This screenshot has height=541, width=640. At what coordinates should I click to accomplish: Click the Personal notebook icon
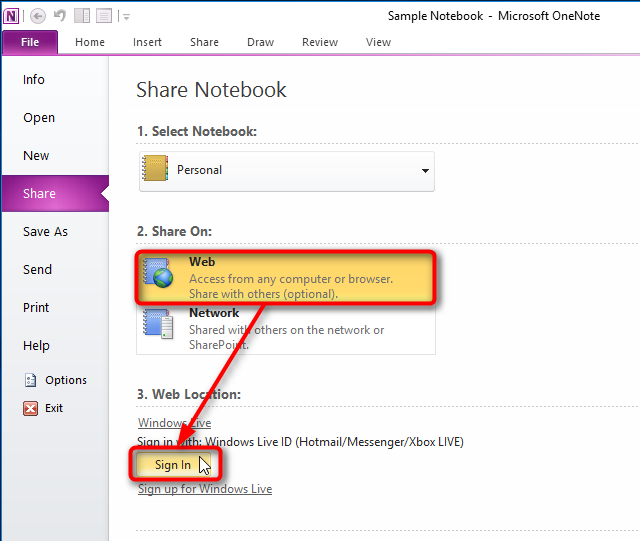pos(155,168)
